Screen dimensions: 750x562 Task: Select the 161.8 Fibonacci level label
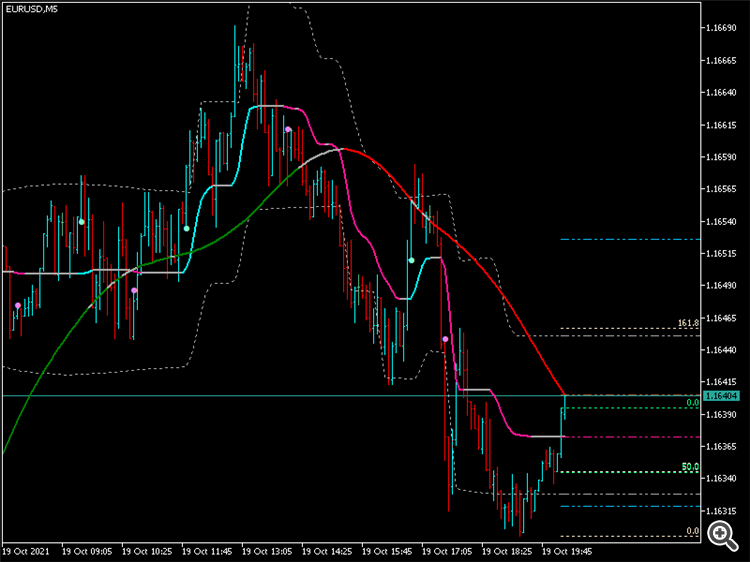point(688,323)
